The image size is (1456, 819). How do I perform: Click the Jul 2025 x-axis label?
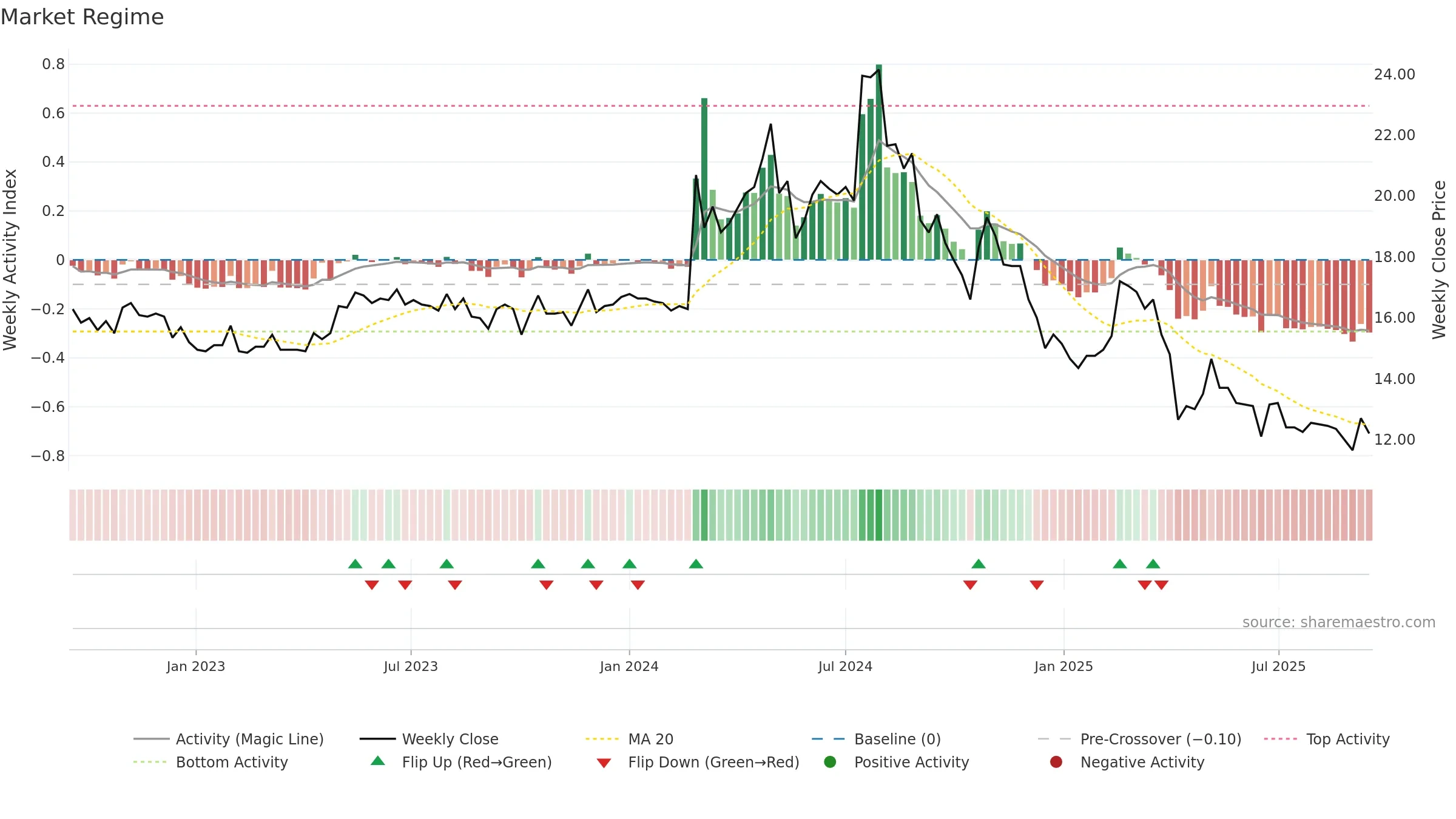[1278, 666]
